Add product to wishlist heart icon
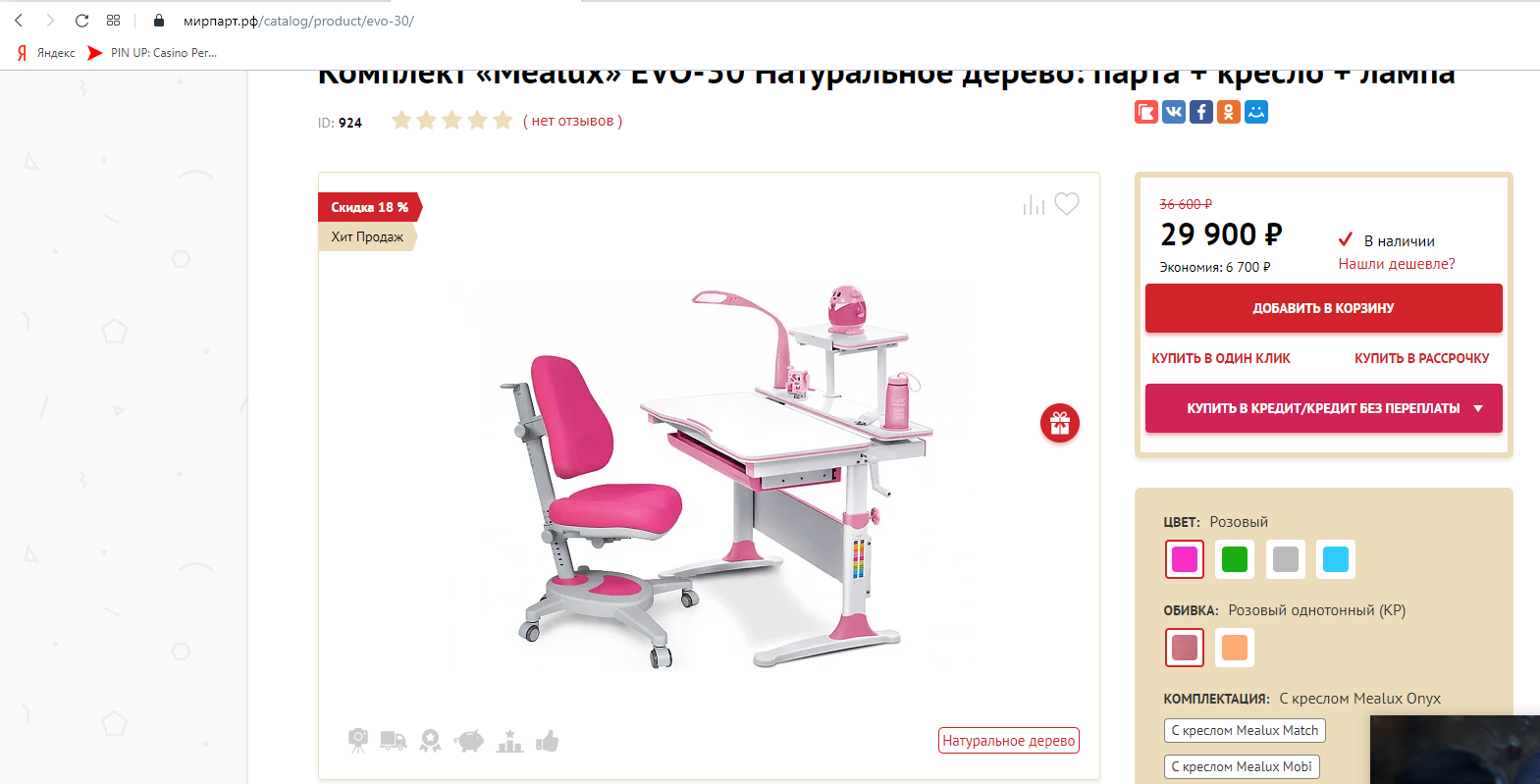Screen dimensions: 1540x784 click(1067, 203)
